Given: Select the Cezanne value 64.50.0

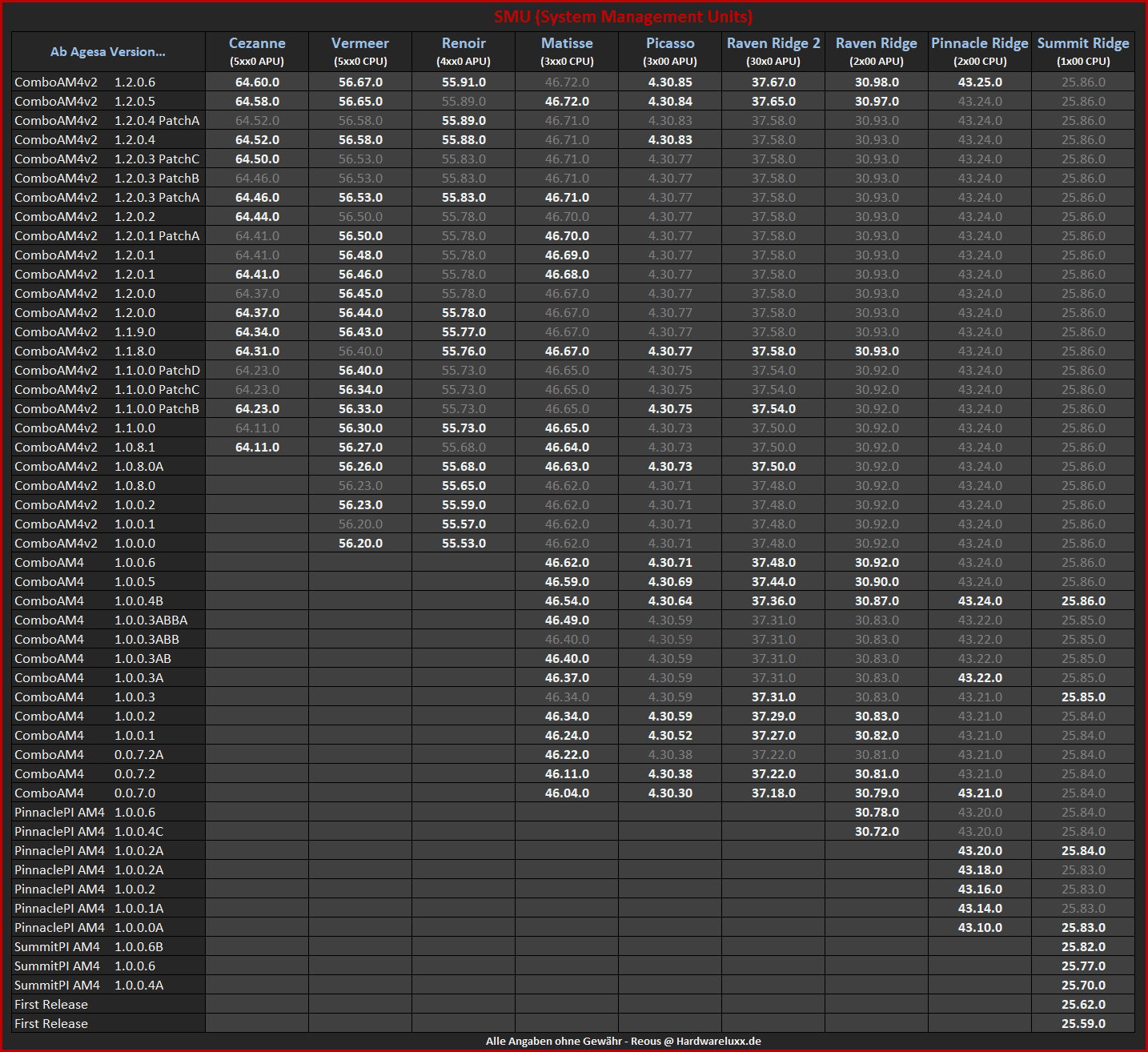Looking at the screenshot, I should click(x=257, y=159).
